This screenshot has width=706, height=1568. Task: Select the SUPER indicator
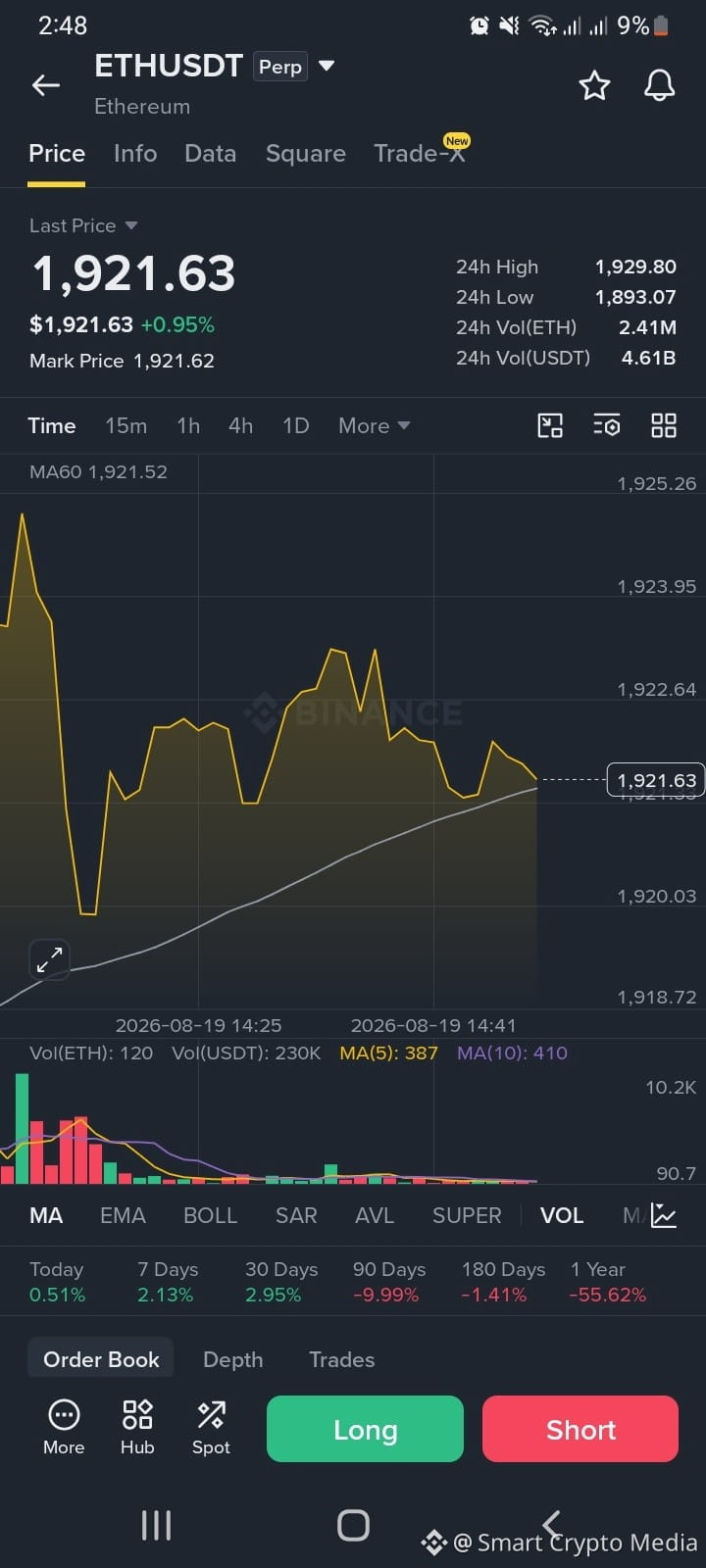[467, 1215]
